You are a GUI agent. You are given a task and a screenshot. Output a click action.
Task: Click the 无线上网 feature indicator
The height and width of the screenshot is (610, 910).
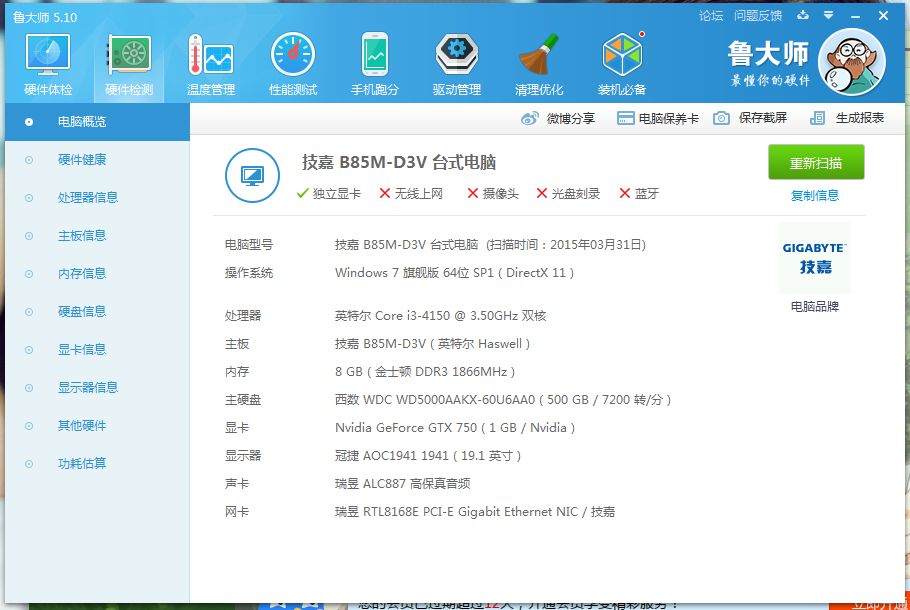click(411, 194)
